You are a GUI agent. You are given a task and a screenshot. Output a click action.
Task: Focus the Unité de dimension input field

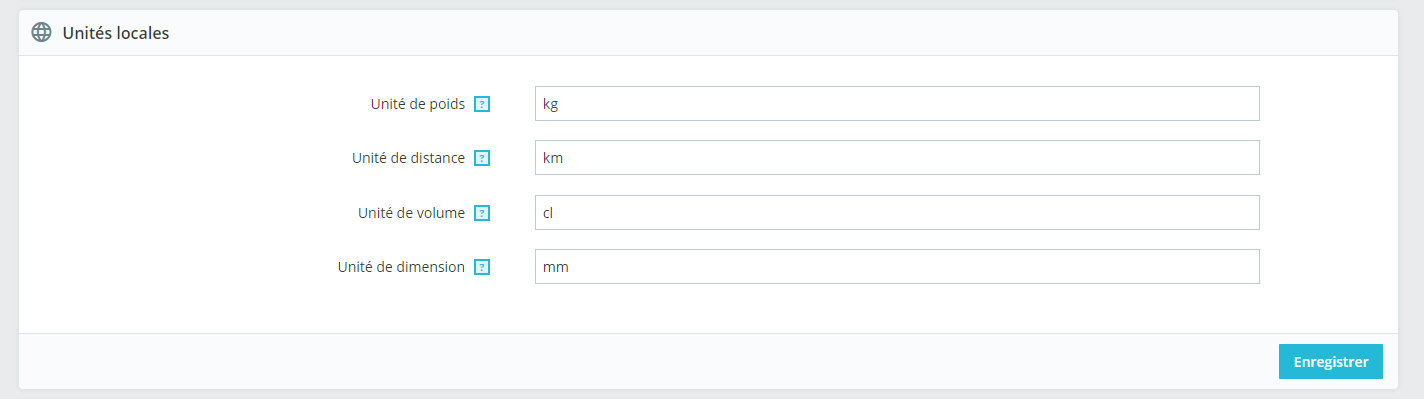click(897, 267)
